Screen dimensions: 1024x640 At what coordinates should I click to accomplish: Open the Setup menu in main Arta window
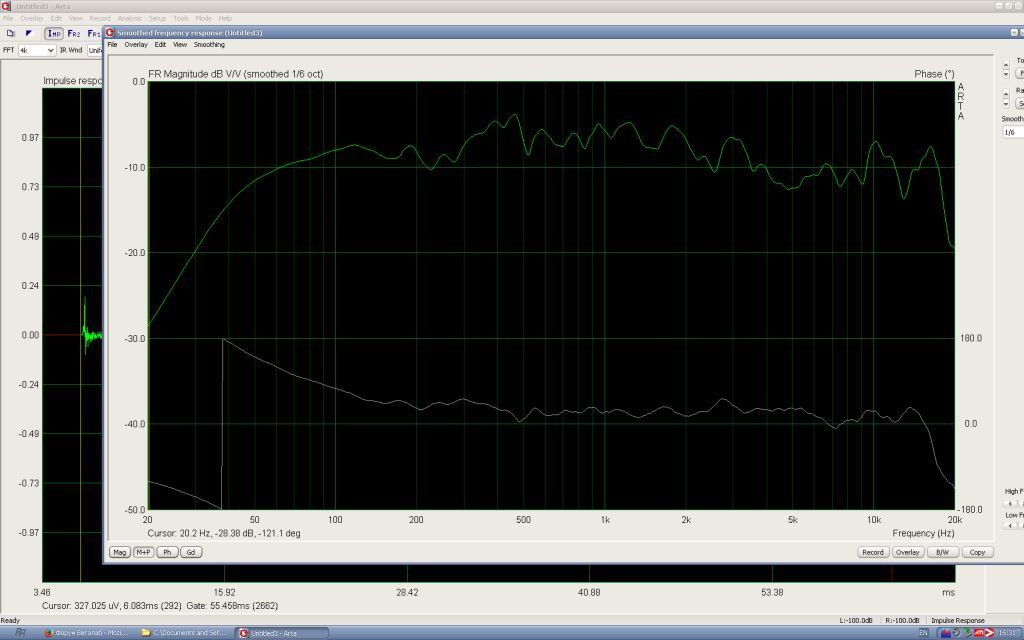click(157, 18)
